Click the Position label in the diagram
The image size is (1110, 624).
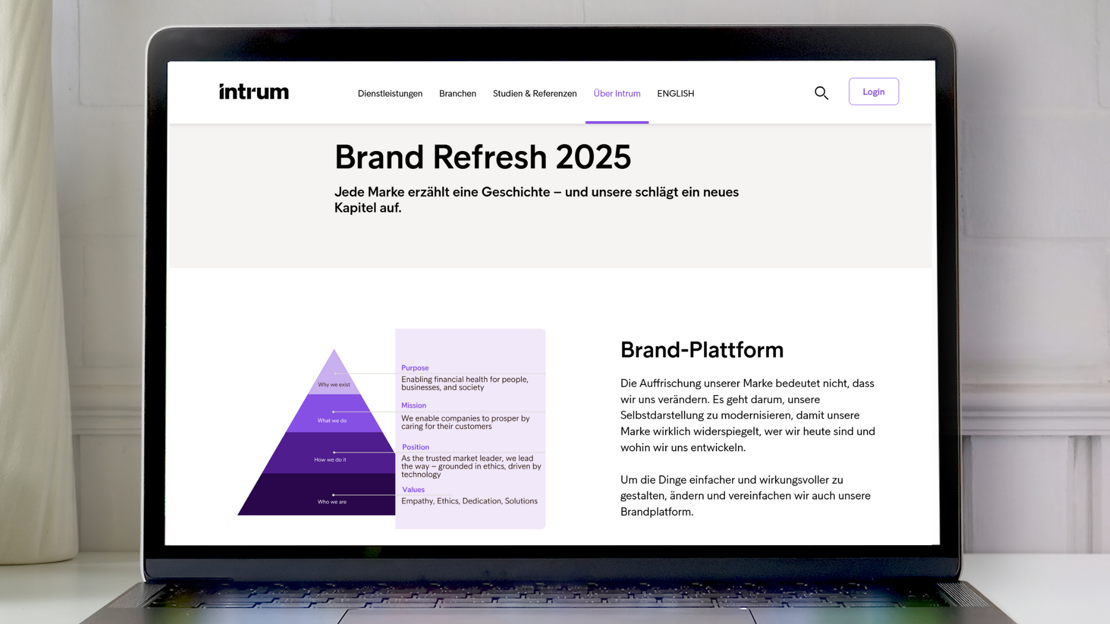416,447
